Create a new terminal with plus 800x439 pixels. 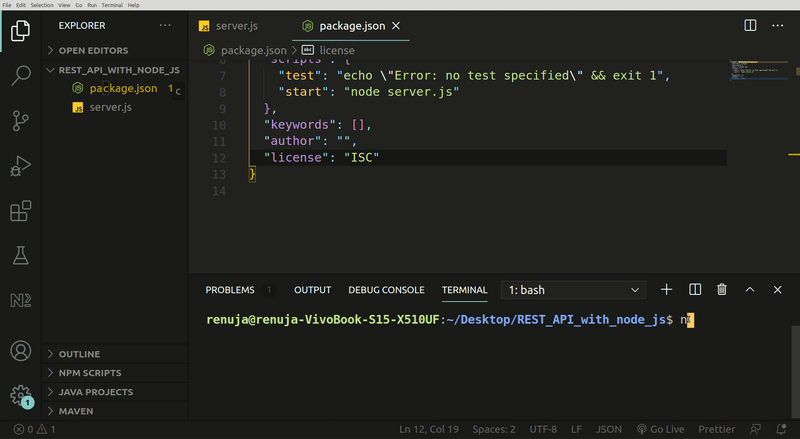[x=667, y=290]
